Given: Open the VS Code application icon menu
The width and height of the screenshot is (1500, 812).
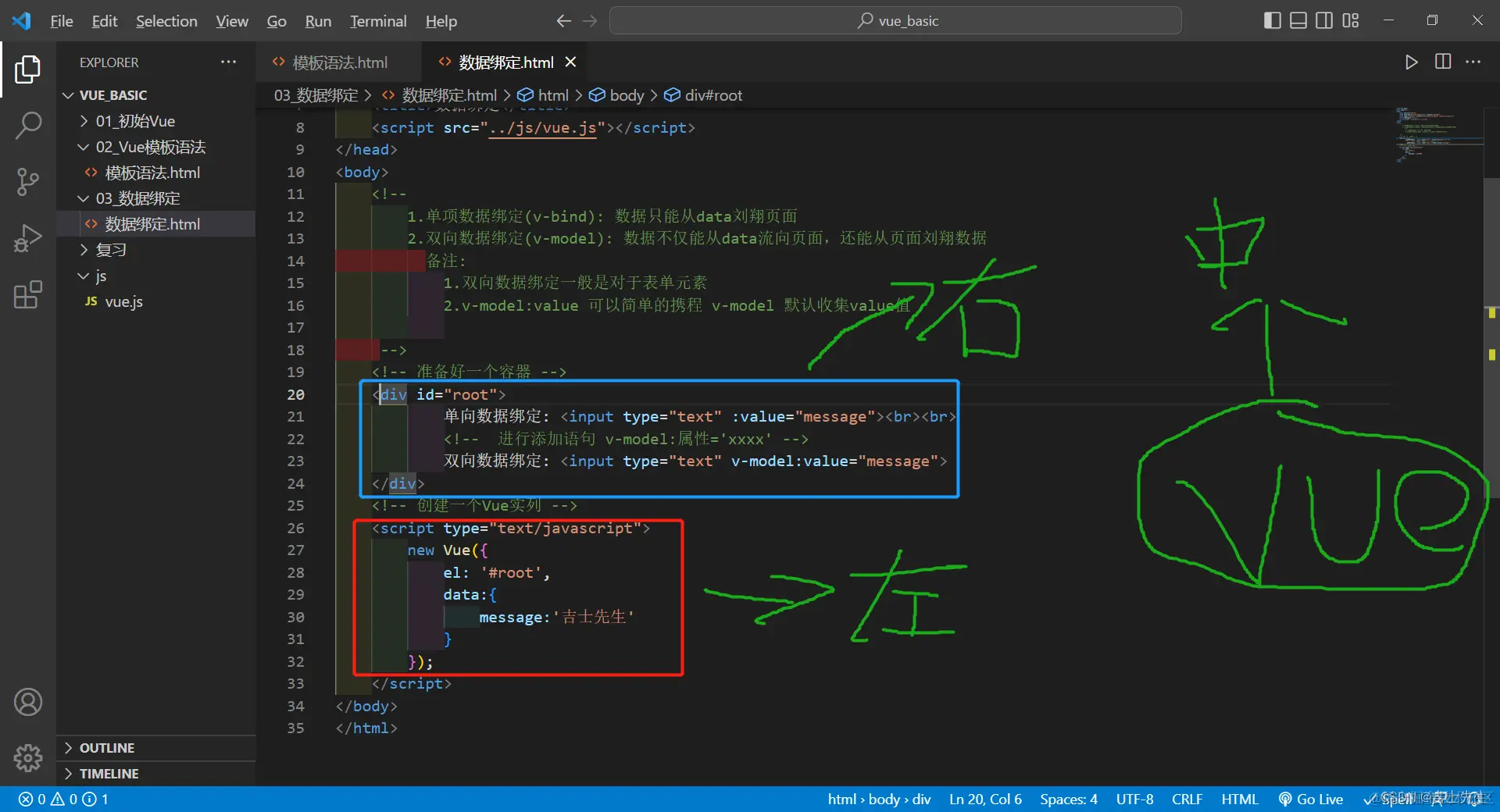Looking at the screenshot, I should pos(22,21).
